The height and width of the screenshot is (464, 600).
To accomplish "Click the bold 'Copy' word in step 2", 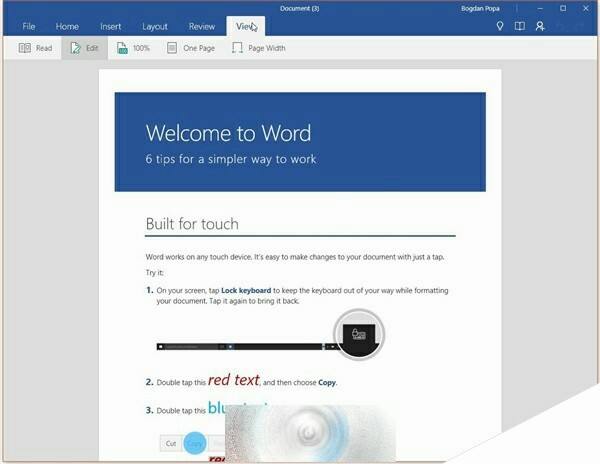I will coord(327,383).
